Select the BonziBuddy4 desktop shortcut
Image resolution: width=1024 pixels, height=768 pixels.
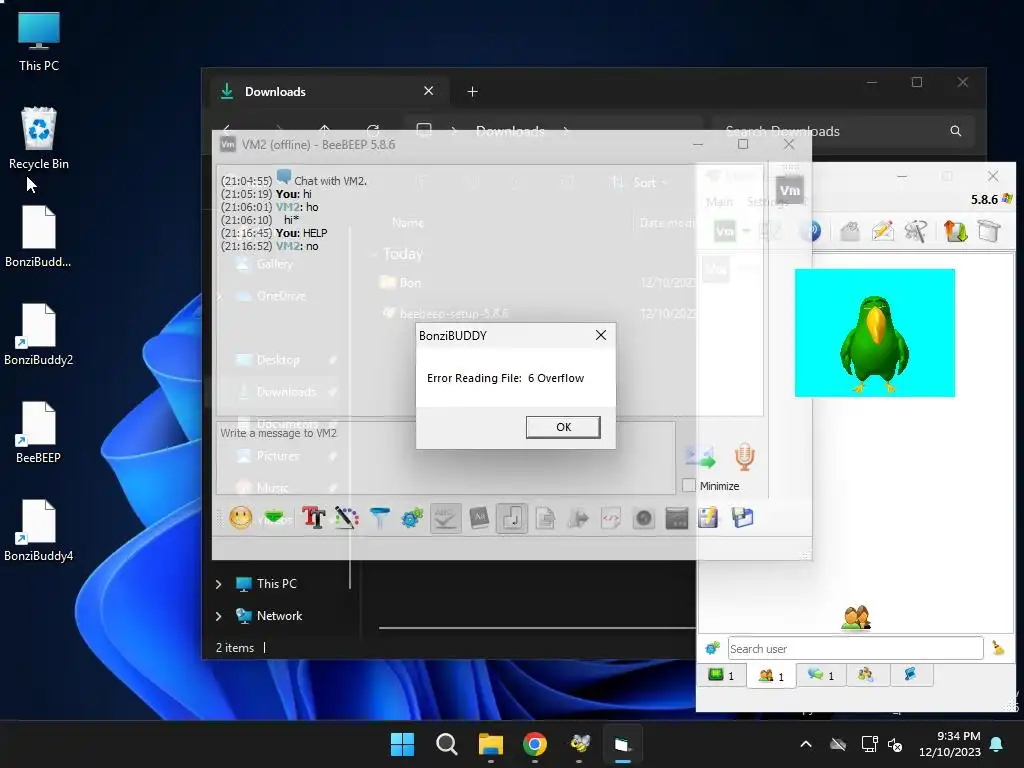[39, 530]
